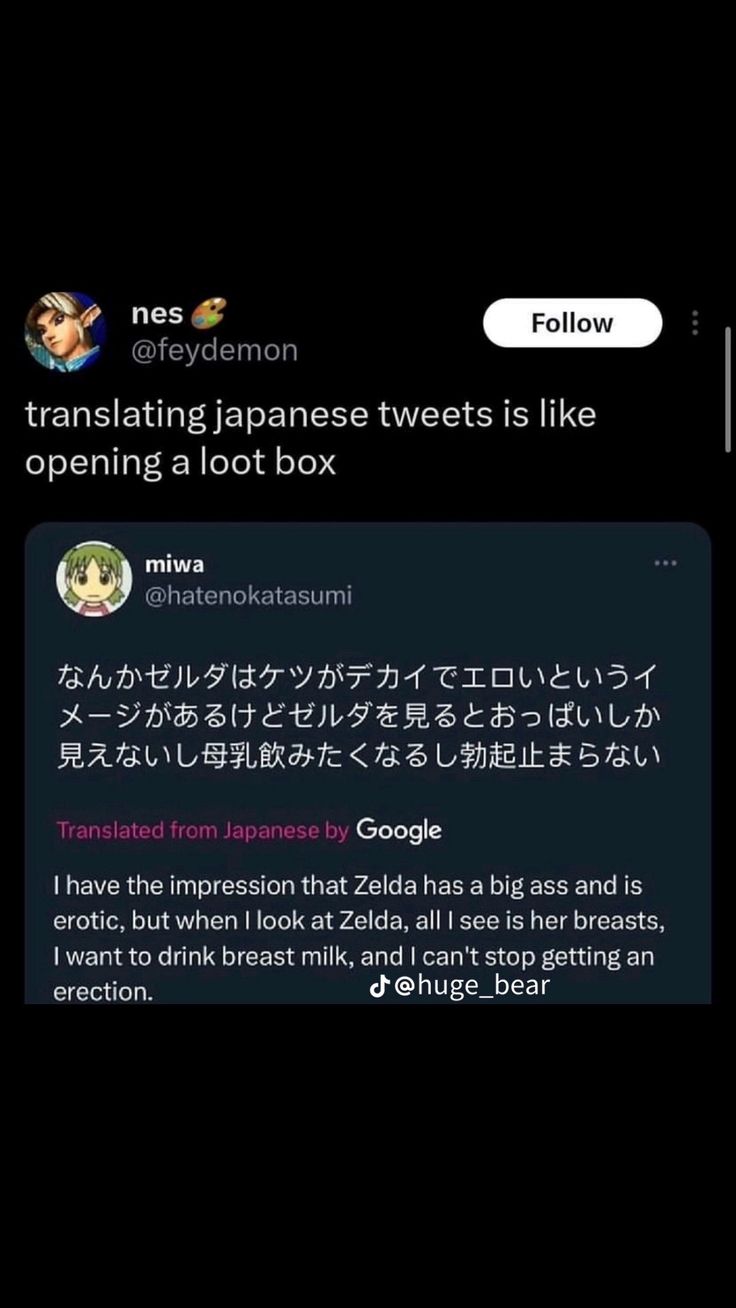The height and width of the screenshot is (1308, 736).
Task: Open miwa's profile avatar
Action: click(94, 580)
